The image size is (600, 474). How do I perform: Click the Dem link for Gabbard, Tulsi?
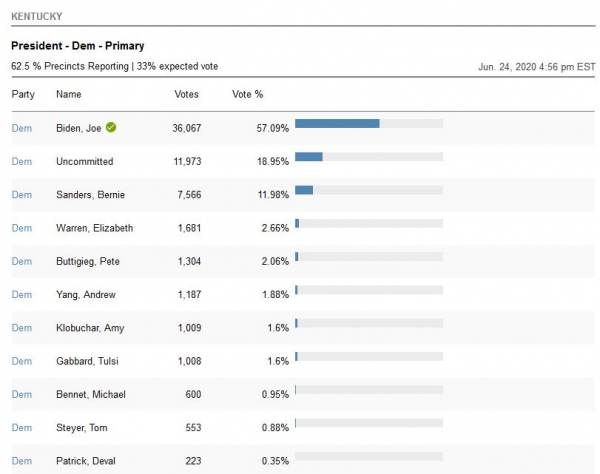click(21, 361)
